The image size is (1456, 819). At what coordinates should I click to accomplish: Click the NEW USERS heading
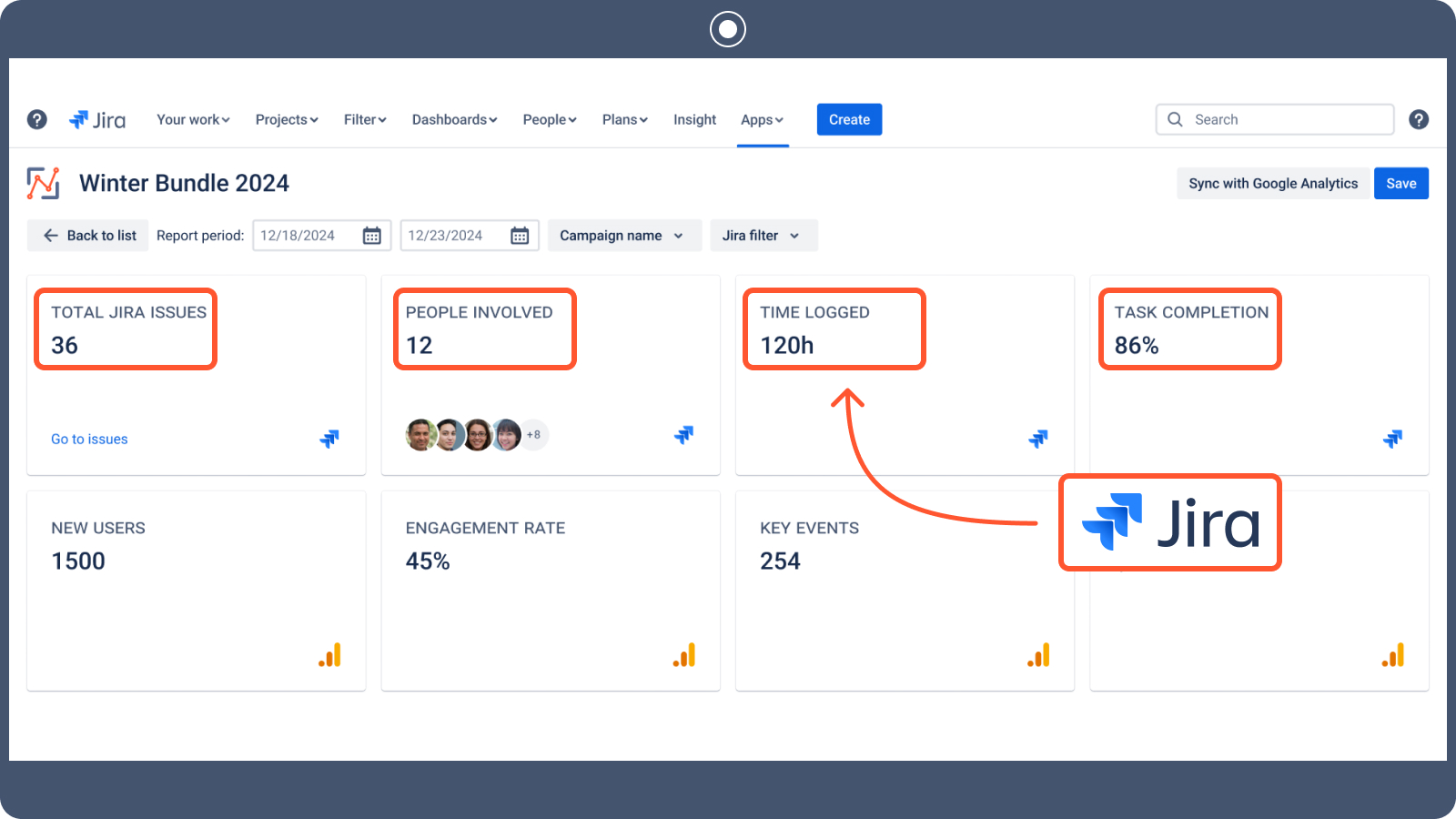click(x=98, y=528)
